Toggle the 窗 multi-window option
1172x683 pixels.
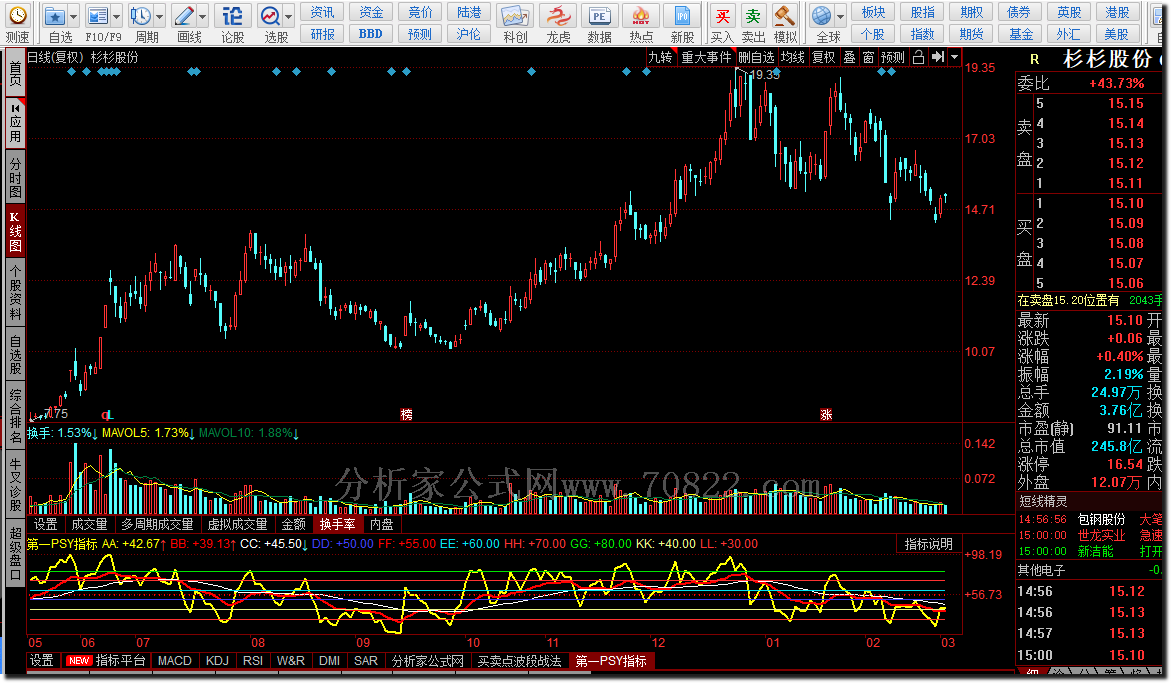pos(868,57)
